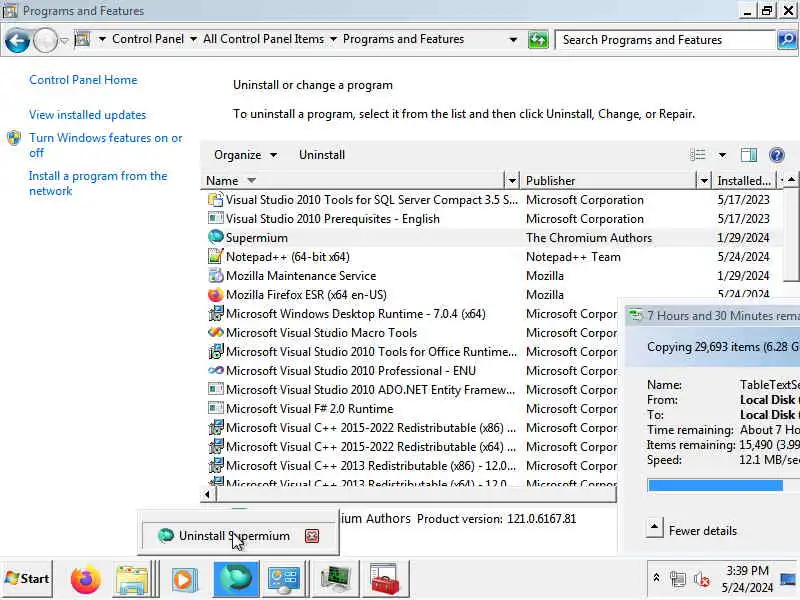
Task: Select Visual Studio 2010 Tools for SQL Server Compact
Action: (493, 200)
